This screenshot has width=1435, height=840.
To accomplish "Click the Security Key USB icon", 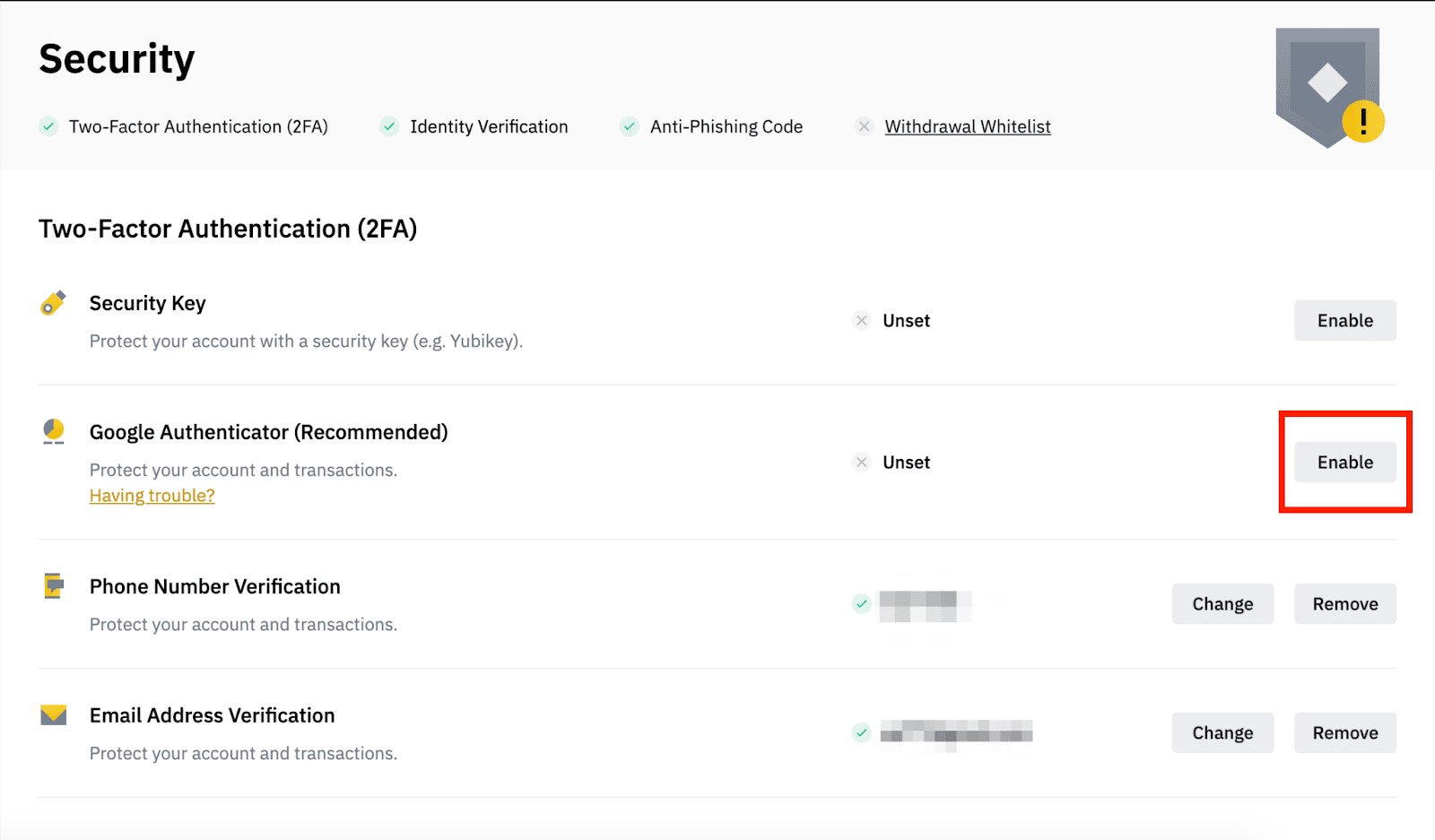I will pos(53,303).
